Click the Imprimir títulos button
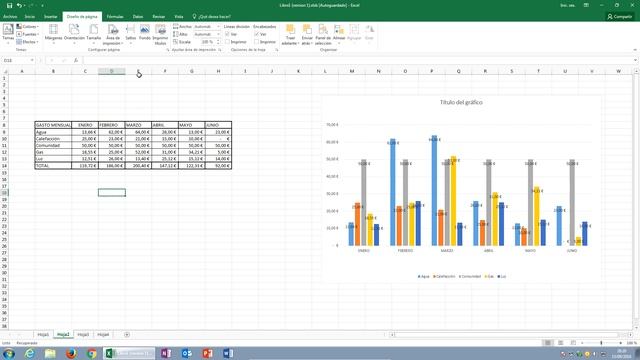640x360 pixels. click(x=160, y=34)
